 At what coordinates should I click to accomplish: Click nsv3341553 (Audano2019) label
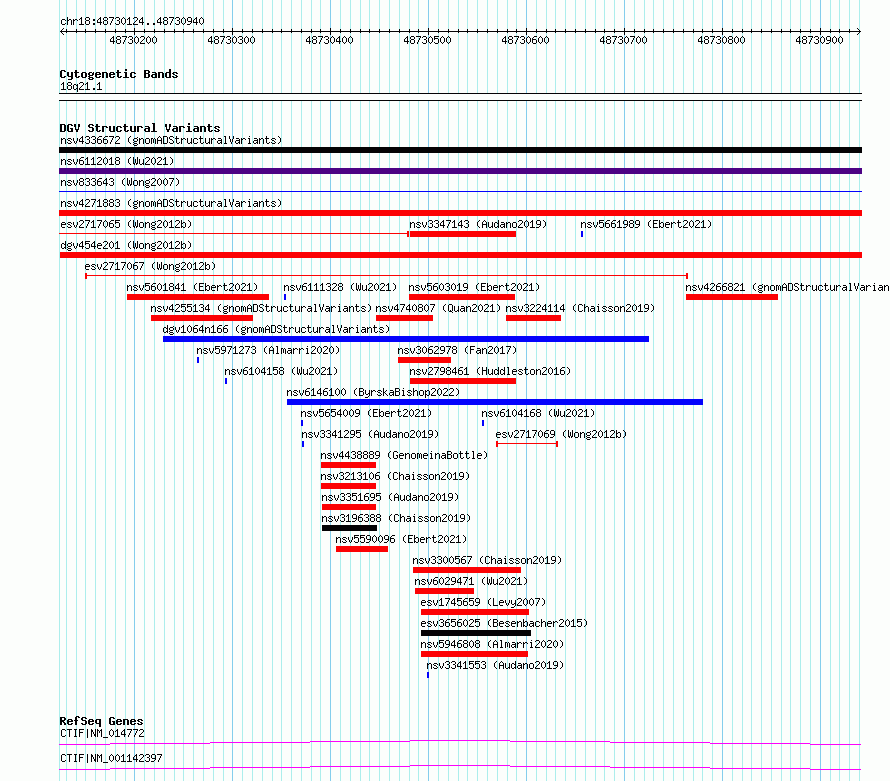(495, 665)
